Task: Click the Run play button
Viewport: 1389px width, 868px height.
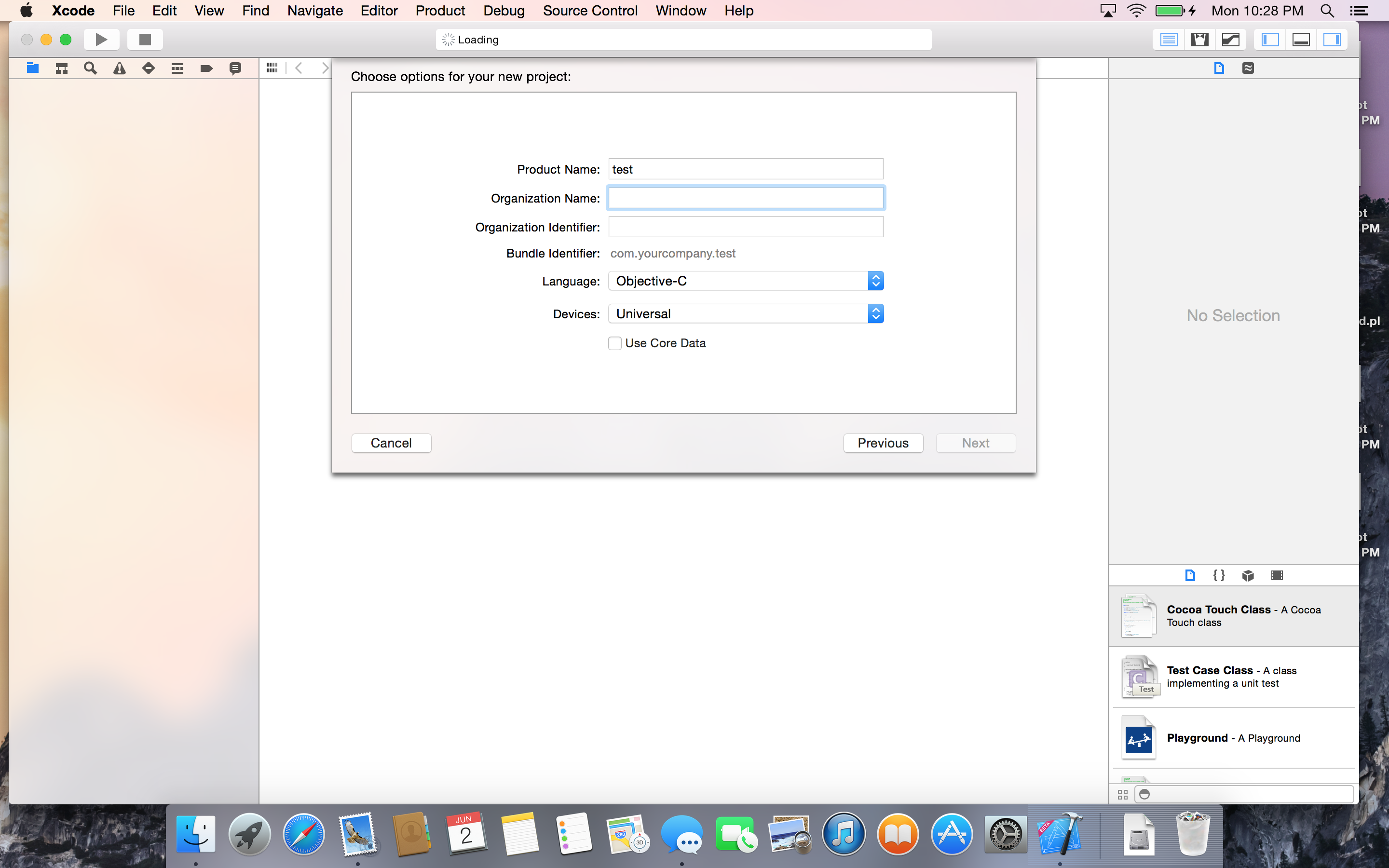Action: pyautogui.click(x=101, y=39)
